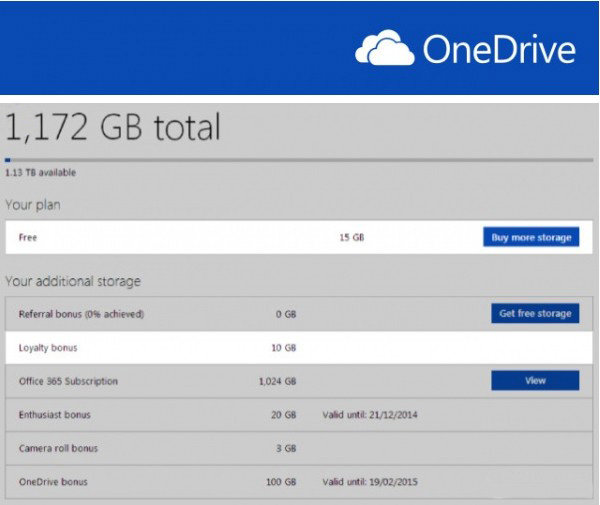Screen dimensions: 600x505
Task: Click the "15 GB" free plan value
Action: coord(352,237)
